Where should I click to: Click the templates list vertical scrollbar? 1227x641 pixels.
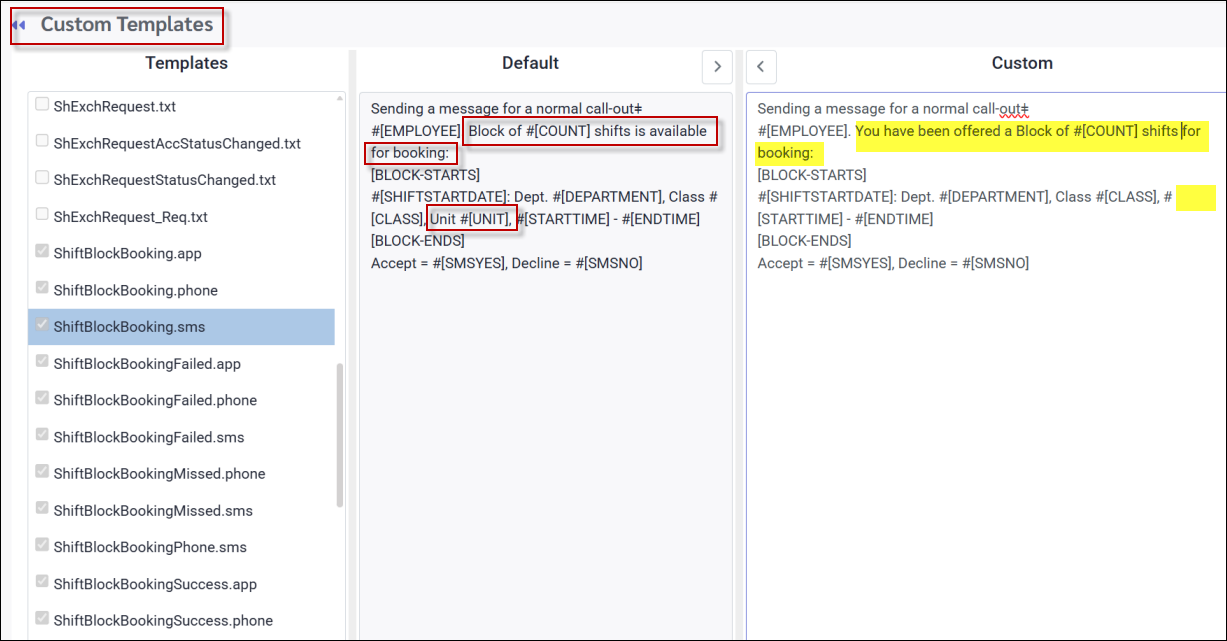(340, 435)
